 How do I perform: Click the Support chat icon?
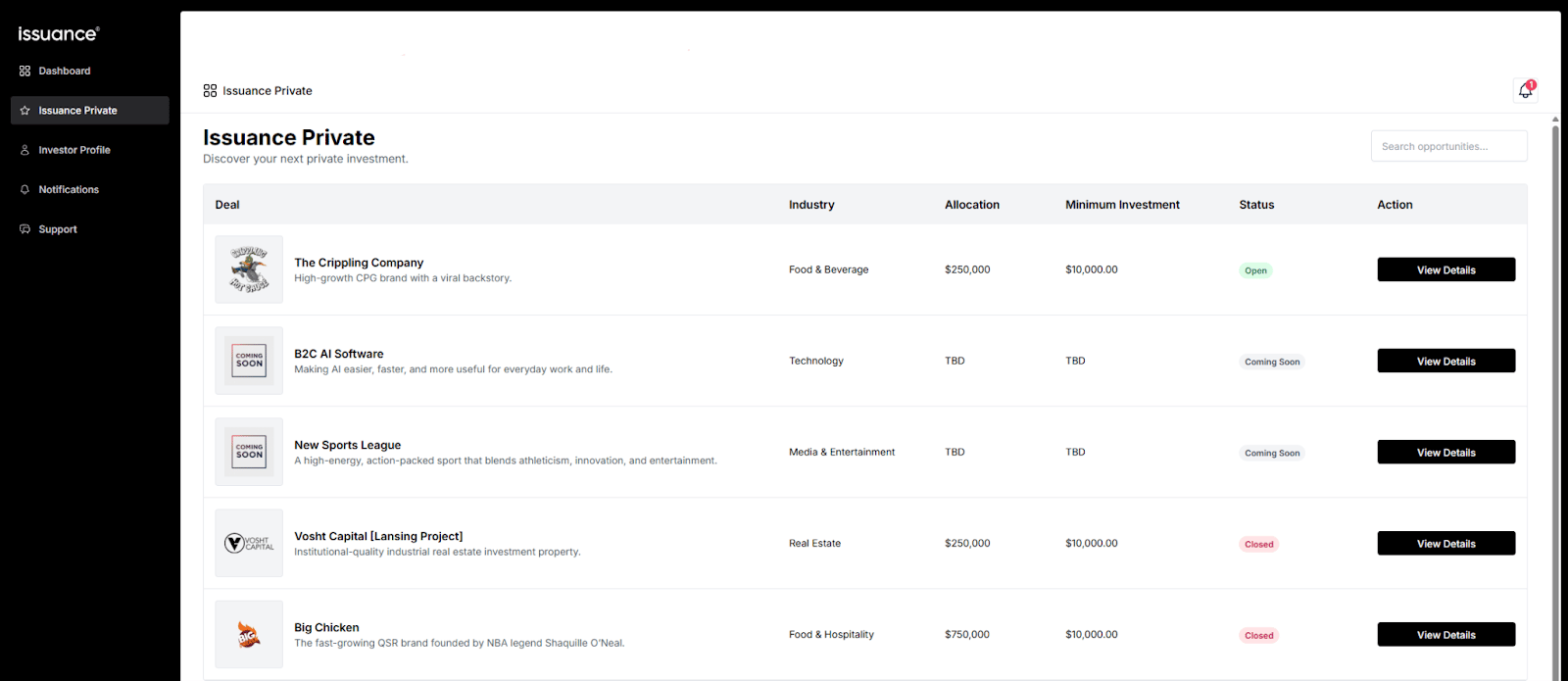click(24, 229)
